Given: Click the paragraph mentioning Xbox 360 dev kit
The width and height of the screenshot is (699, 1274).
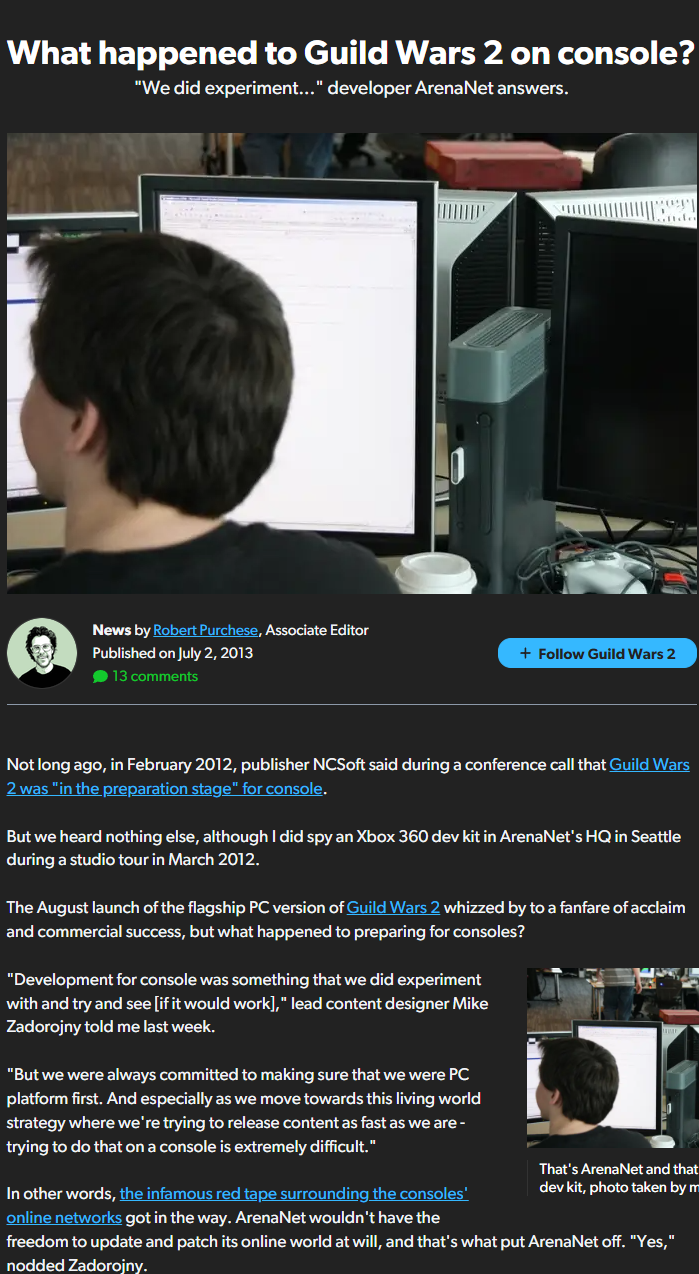Looking at the screenshot, I should pos(344,848).
